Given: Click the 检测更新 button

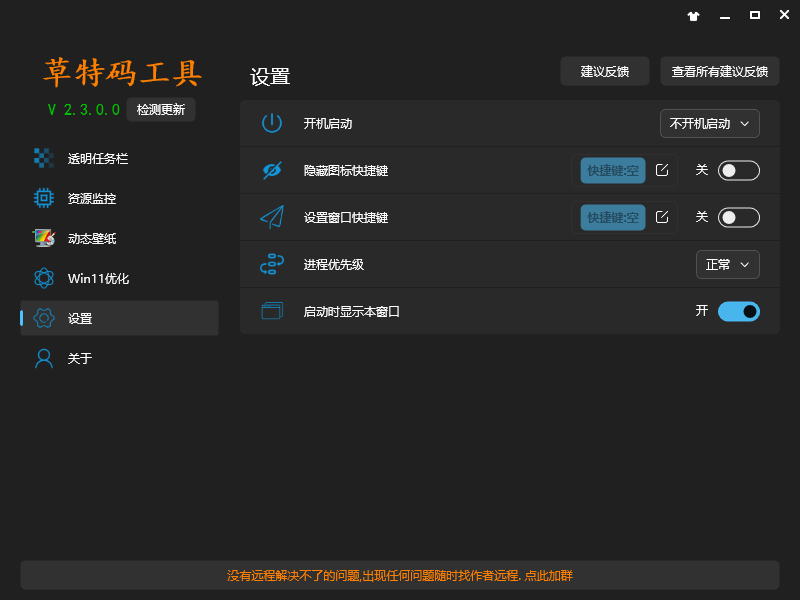Looking at the screenshot, I should tap(161, 109).
